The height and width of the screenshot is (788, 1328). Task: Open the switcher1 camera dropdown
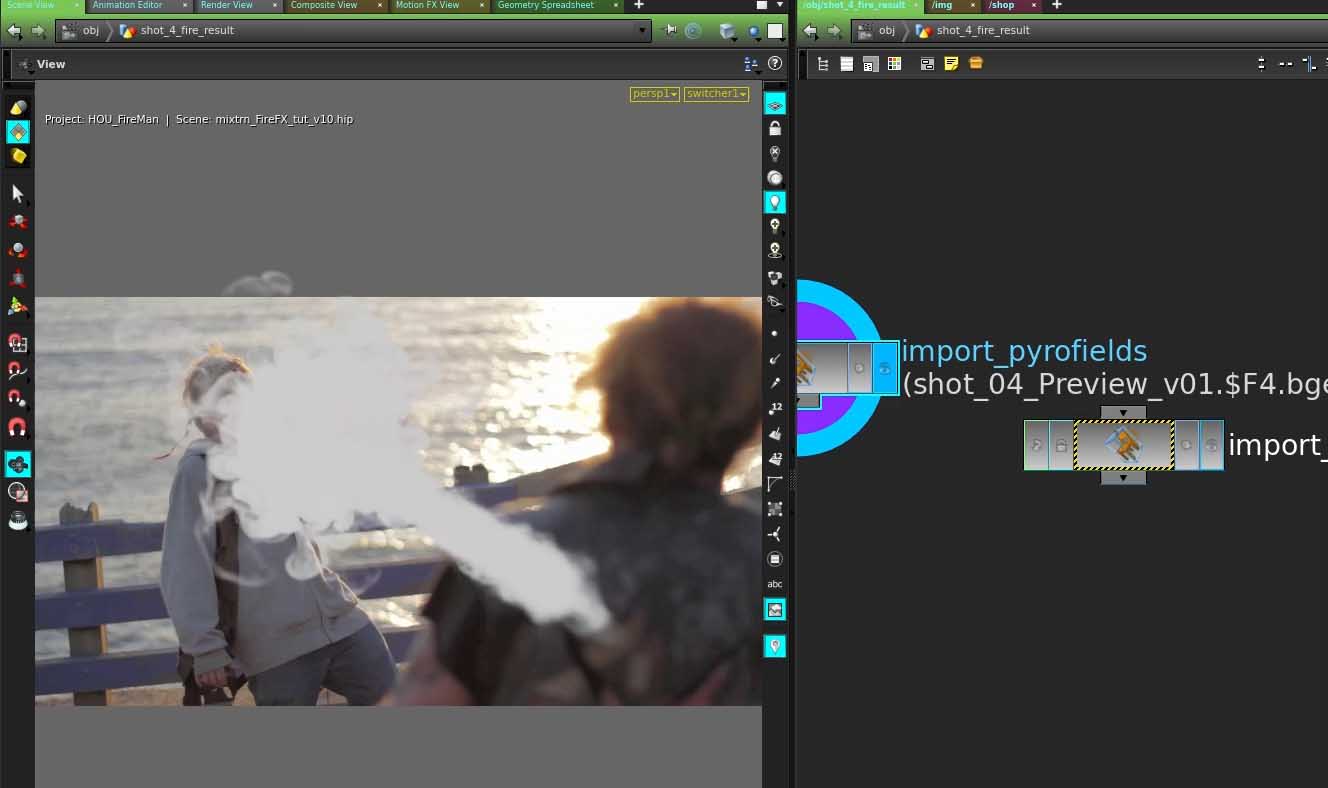(x=716, y=94)
